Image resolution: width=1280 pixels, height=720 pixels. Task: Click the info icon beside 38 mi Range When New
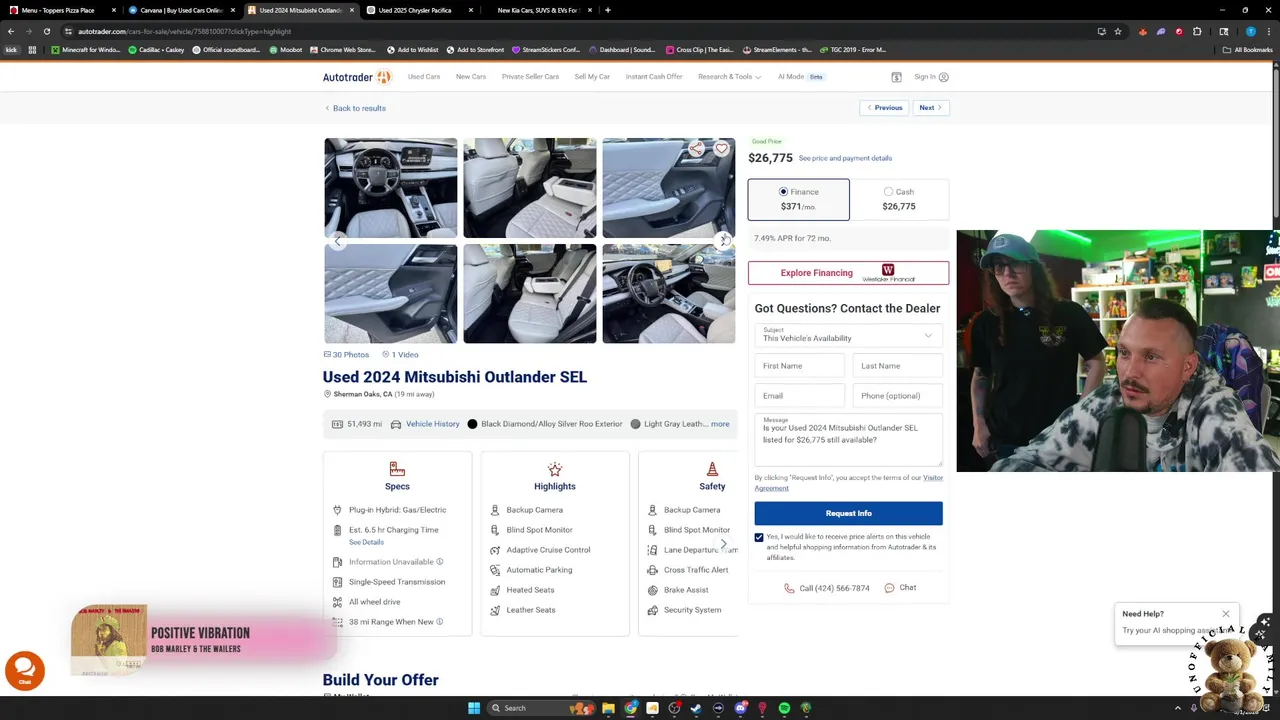coord(440,622)
